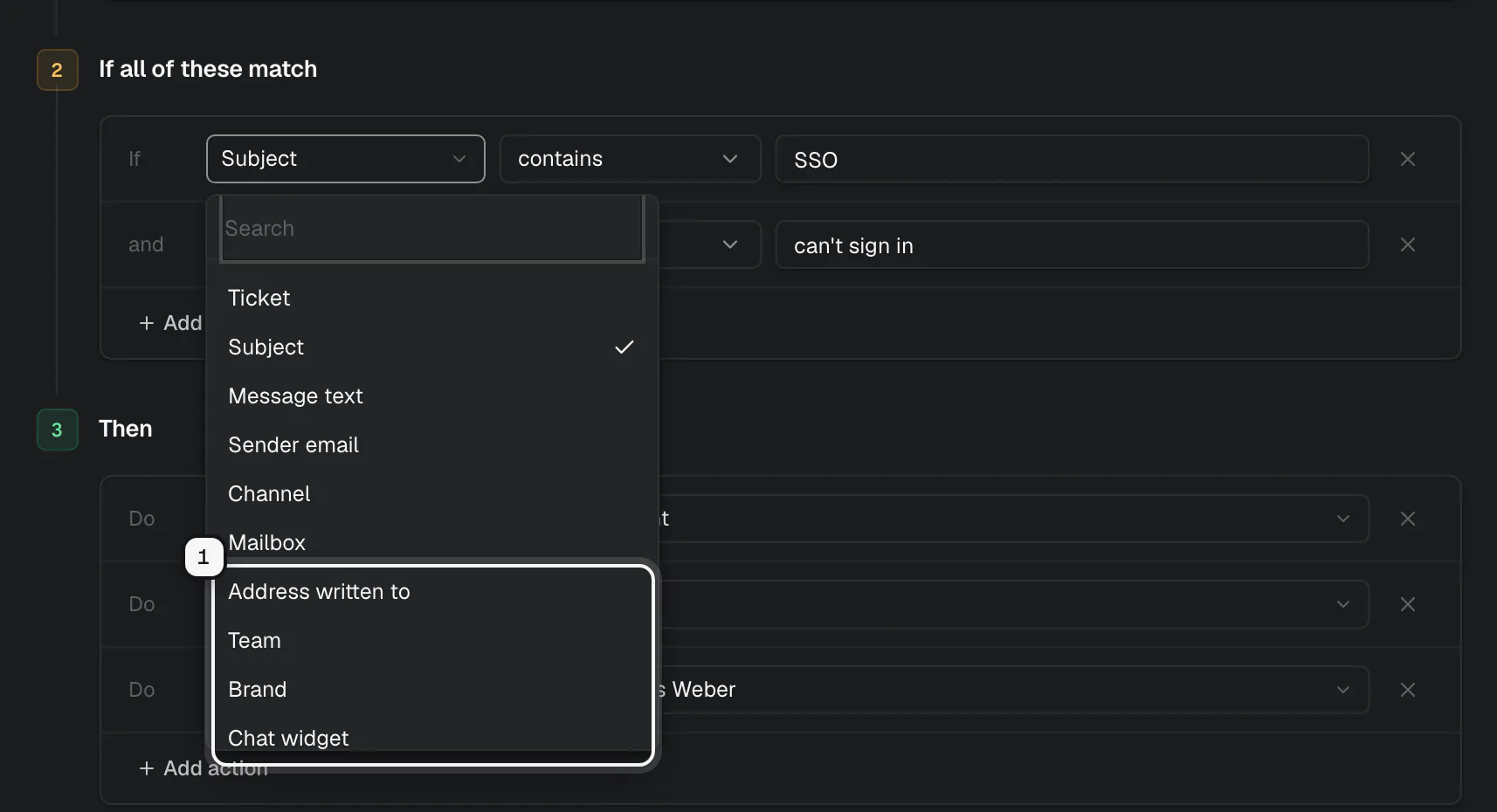
Task: Select the Mailbox option
Action: tap(432, 542)
